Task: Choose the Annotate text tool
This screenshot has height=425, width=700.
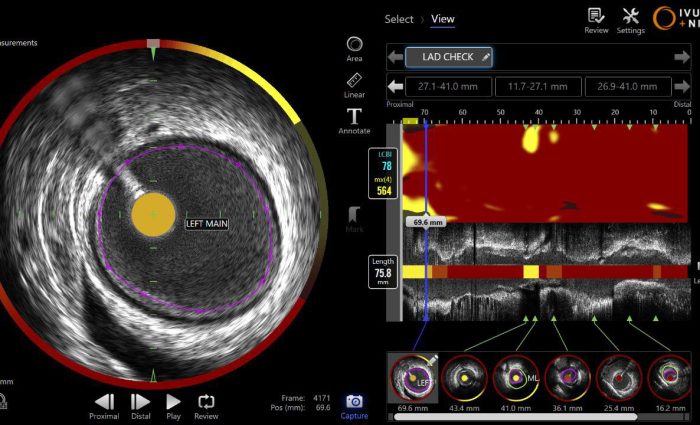Action: click(x=354, y=119)
